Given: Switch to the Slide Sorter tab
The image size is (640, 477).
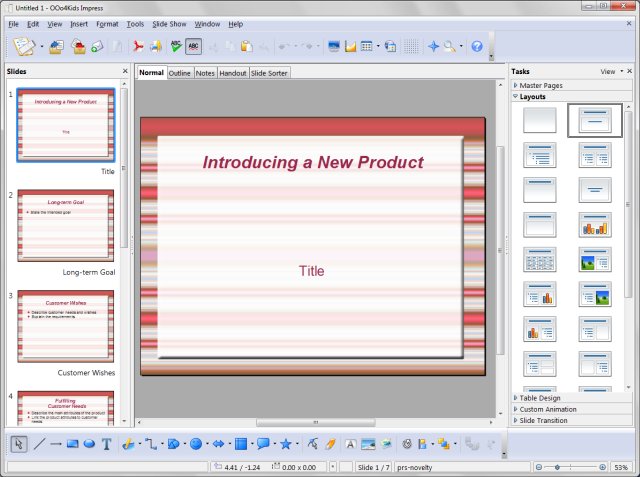Looking at the screenshot, I should pos(270,73).
